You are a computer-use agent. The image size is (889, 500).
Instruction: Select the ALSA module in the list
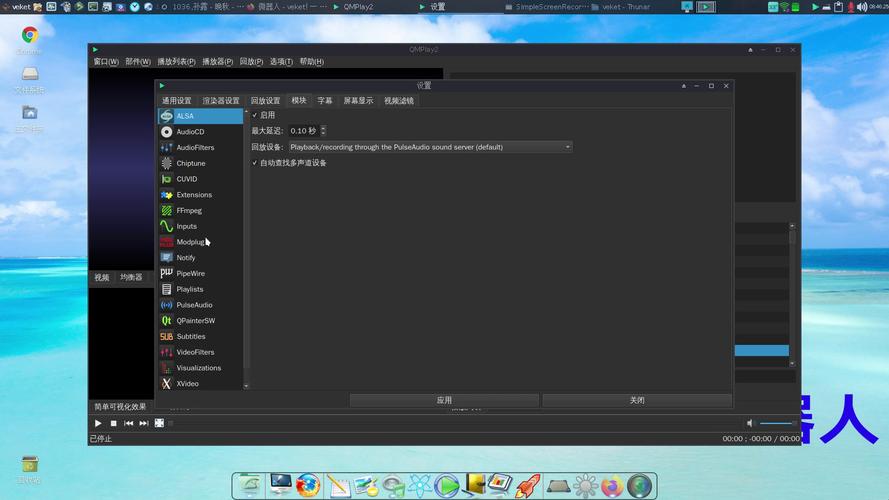(201, 116)
